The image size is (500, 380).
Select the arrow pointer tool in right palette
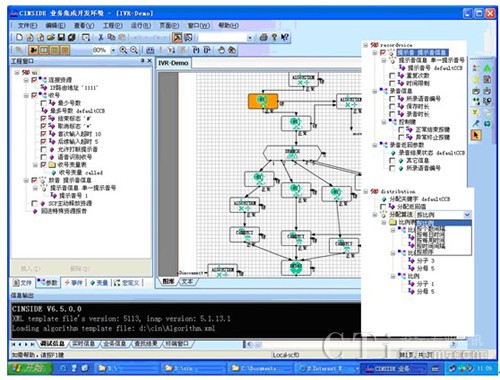(476, 135)
